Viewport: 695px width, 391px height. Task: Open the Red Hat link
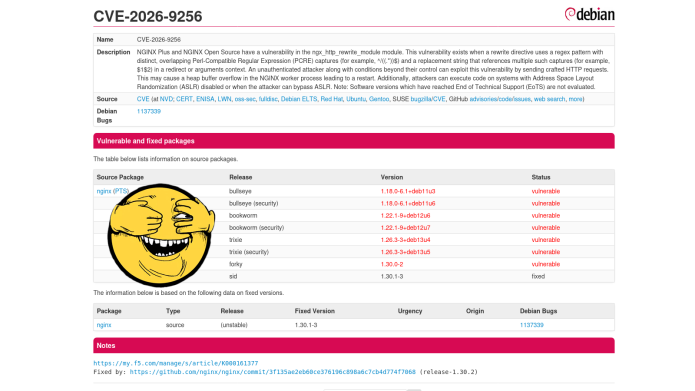[x=332, y=99]
